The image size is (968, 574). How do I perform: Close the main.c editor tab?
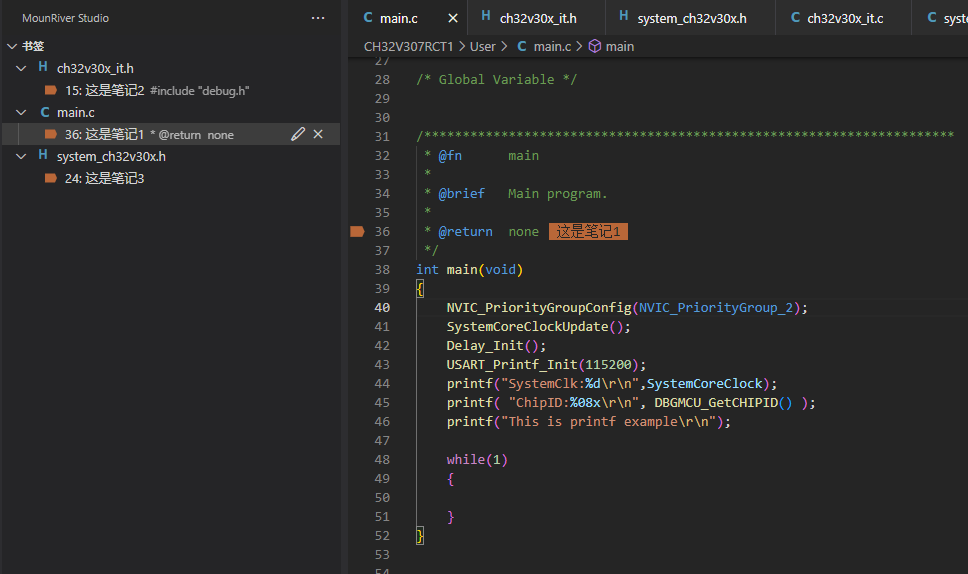(x=452, y=18)
